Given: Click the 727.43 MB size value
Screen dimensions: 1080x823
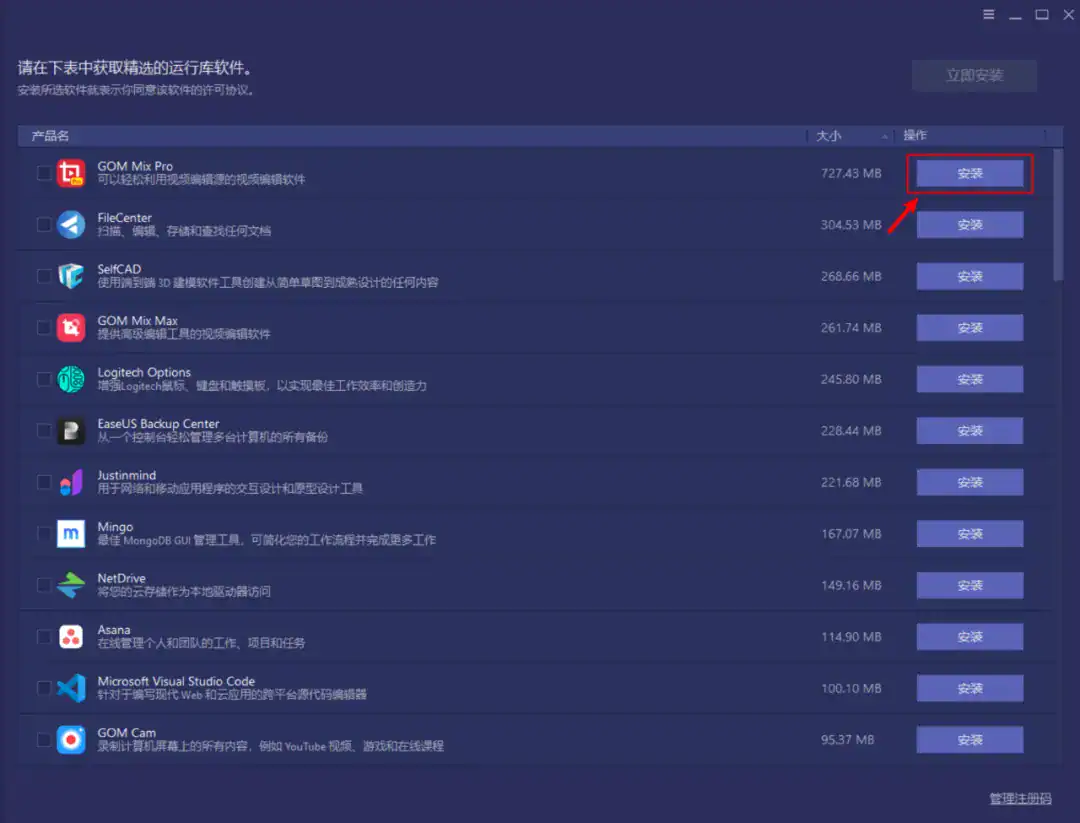Looking at the screenshot, I should coord(851,174).
